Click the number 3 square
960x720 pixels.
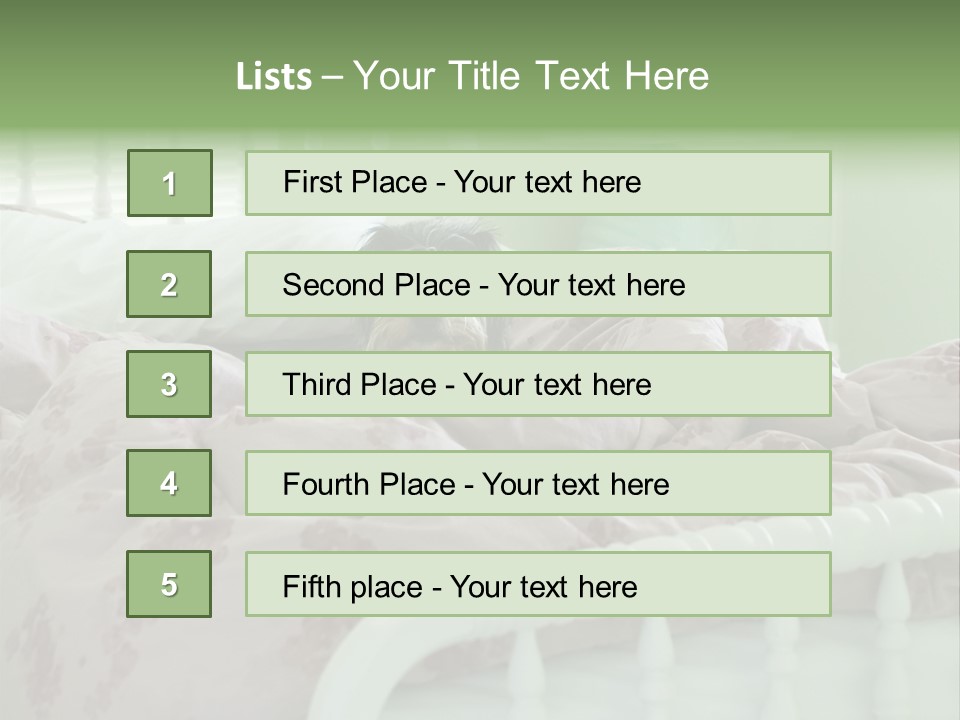(x=169, y=384)
